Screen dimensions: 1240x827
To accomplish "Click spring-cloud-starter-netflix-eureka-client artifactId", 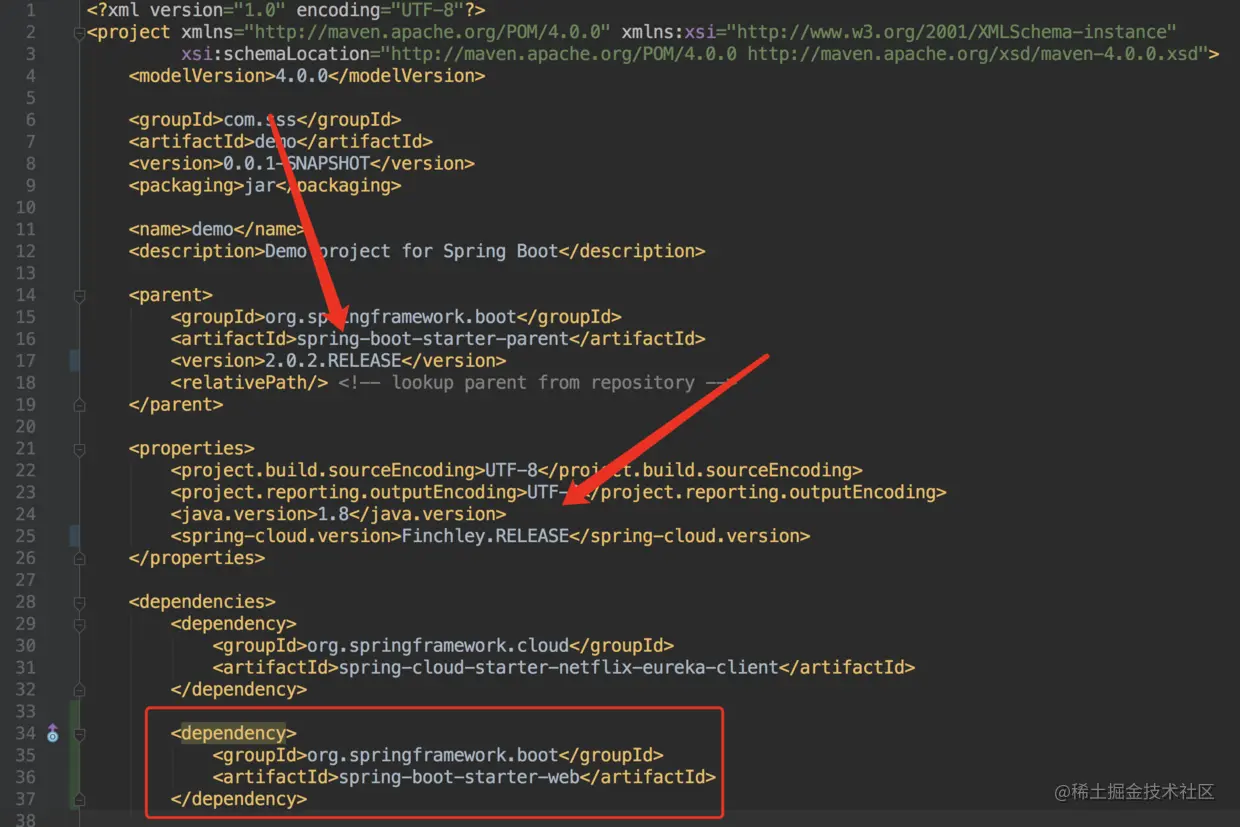I will pos(558,668).
